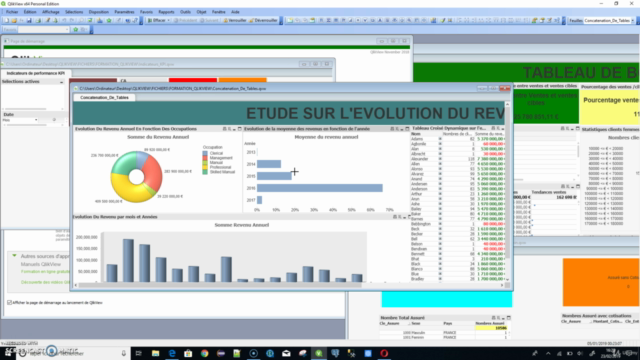The width and height of the screenshot is (640, 360).
Task: Open the Disposition menu
Action: (x=99, y=12)
